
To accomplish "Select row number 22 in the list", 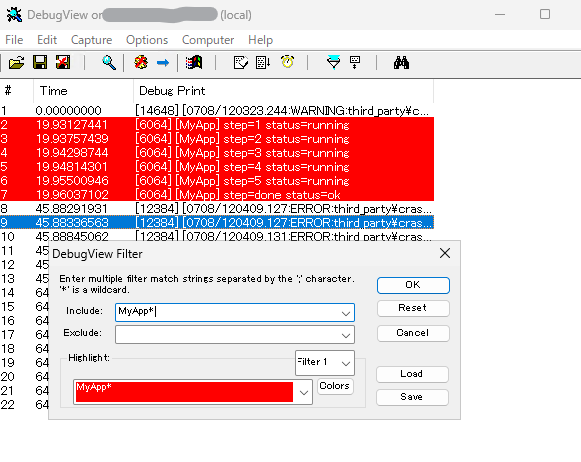I will click(x=7, y=405).
